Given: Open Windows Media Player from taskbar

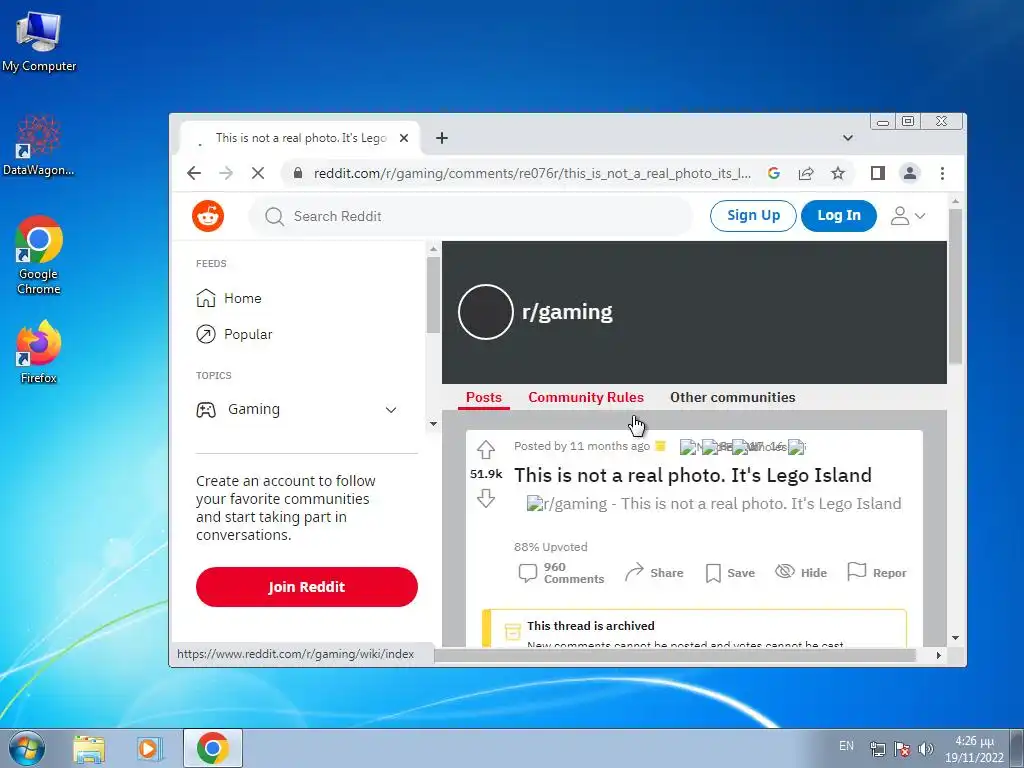Looking at the screenshot, I should click(x=149, y=748).
